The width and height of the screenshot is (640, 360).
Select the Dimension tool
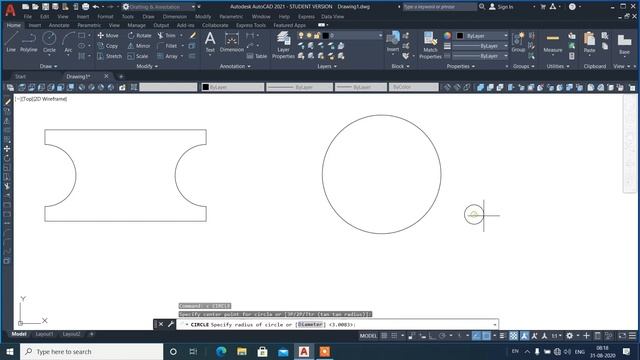pyautogui.click(x=231, y=42)
